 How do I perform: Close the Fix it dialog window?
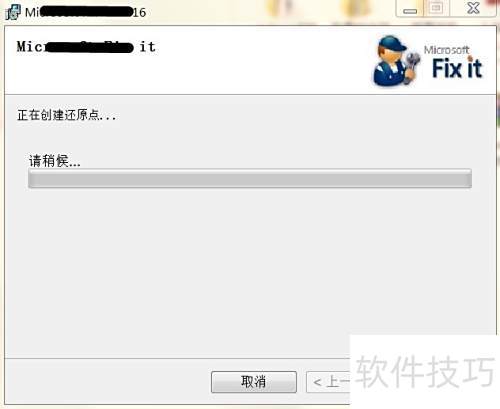(473, 8)
